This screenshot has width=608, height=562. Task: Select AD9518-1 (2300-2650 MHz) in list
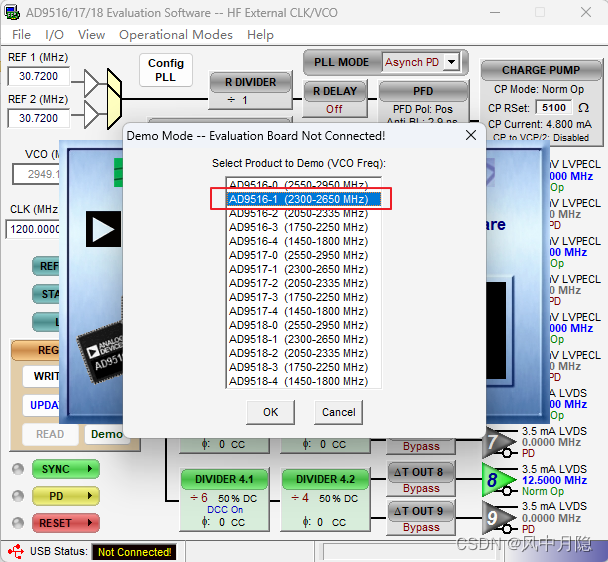coord(304,339)
